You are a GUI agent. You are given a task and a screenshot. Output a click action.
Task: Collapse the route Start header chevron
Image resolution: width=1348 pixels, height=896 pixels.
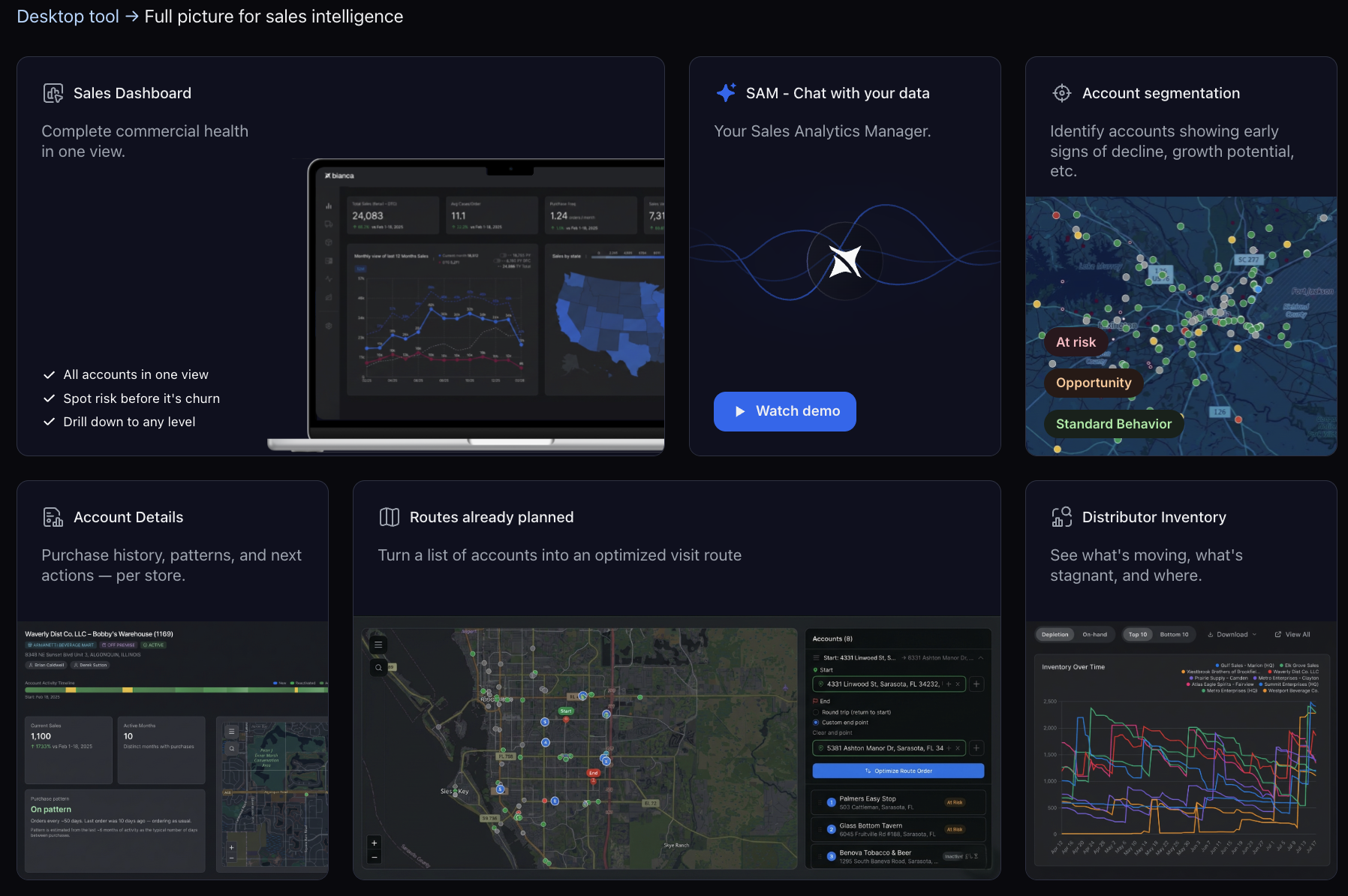tap(980, 658)
